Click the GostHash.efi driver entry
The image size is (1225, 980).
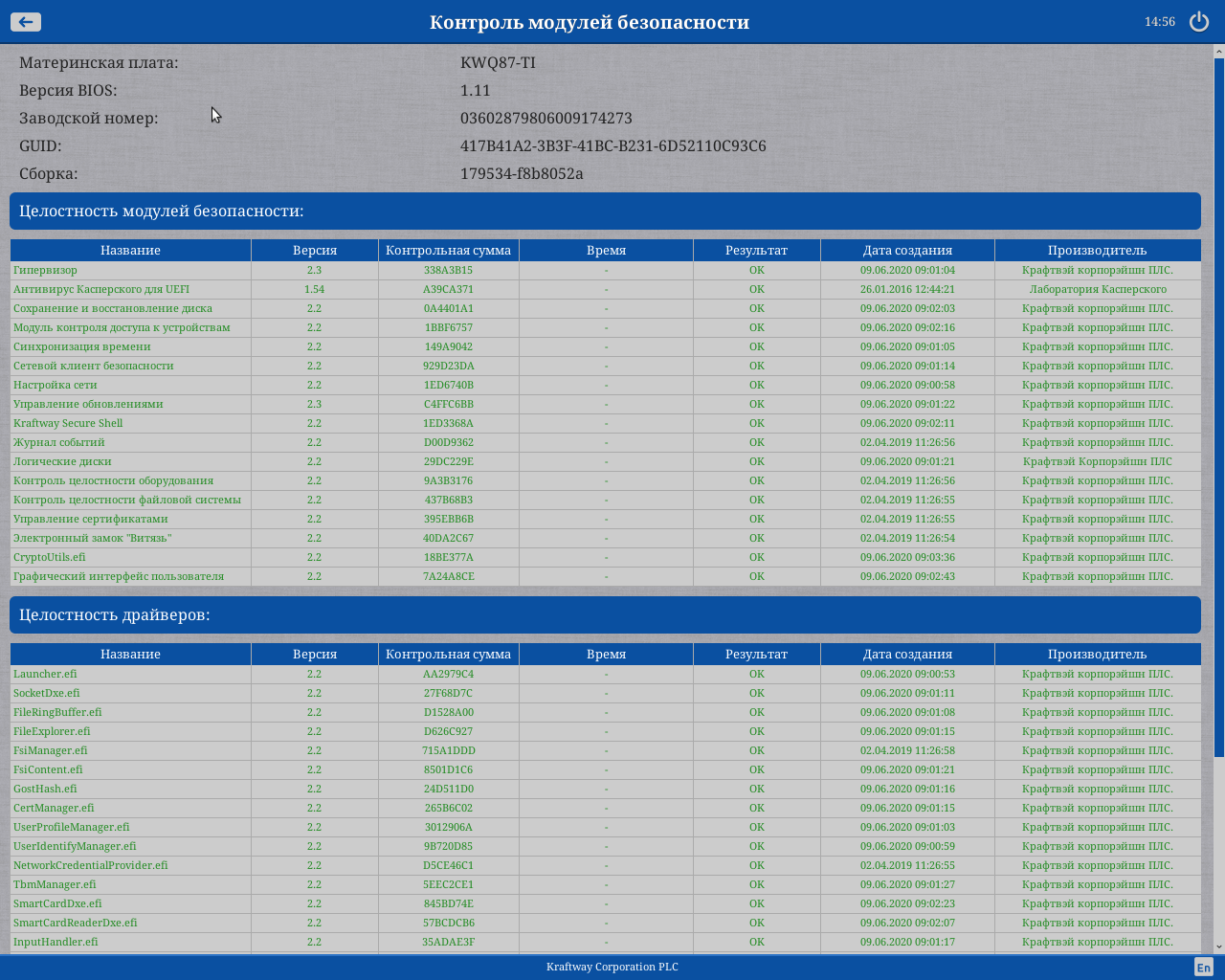(x=45, y=789)
